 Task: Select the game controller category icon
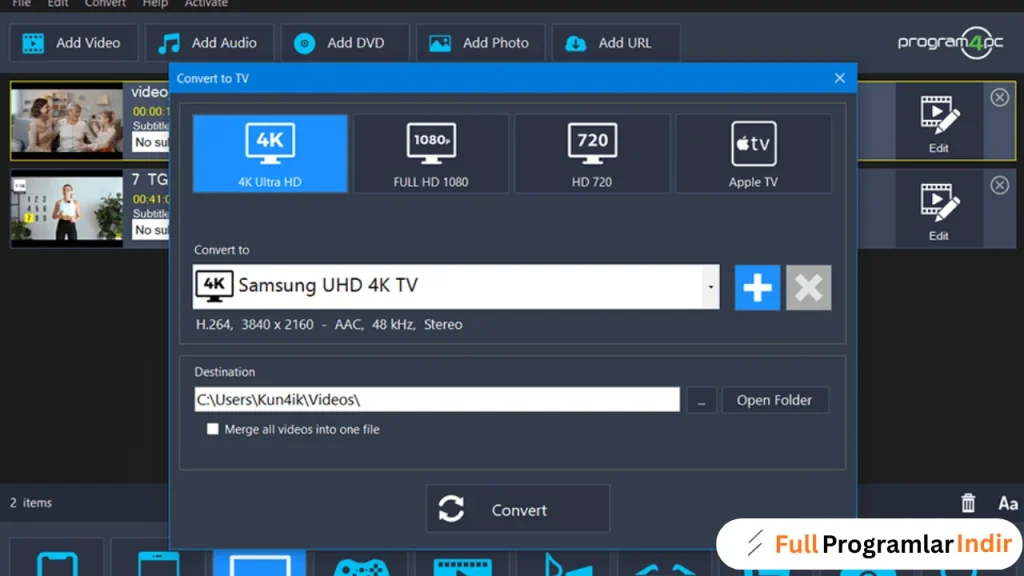(361, 566)
